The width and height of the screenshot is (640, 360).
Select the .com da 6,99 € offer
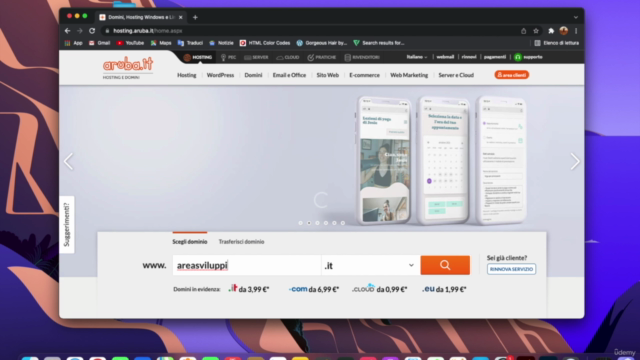coord(313,289)
